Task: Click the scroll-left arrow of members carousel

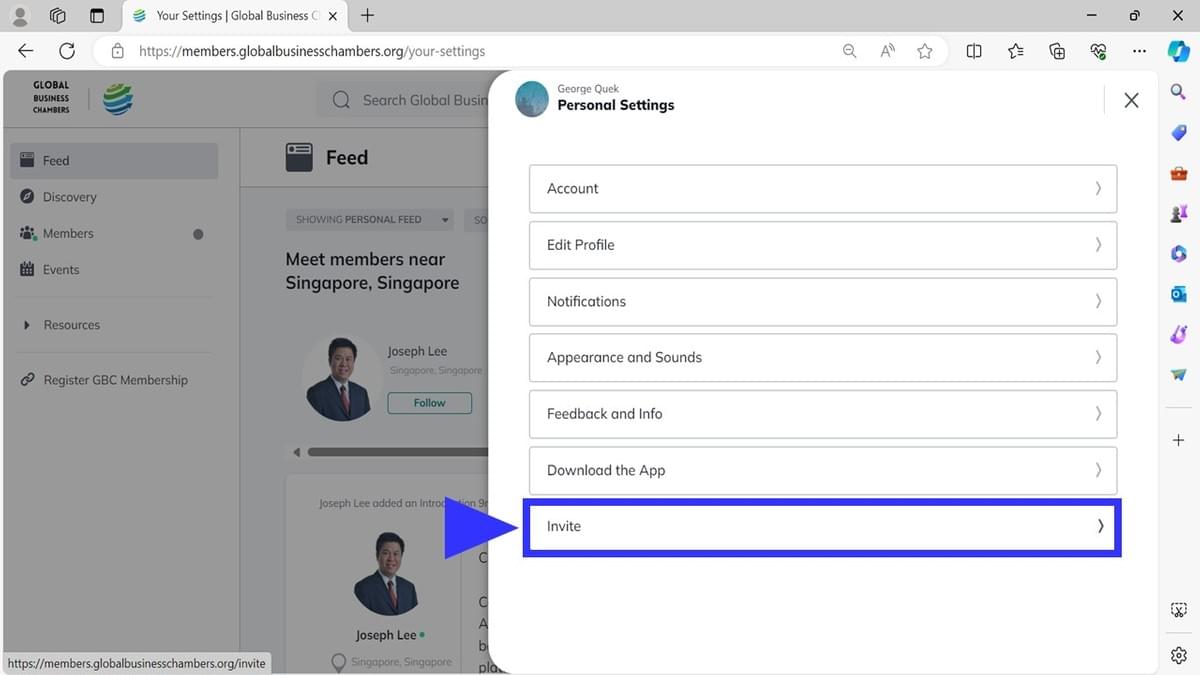Action: (296, 452)
